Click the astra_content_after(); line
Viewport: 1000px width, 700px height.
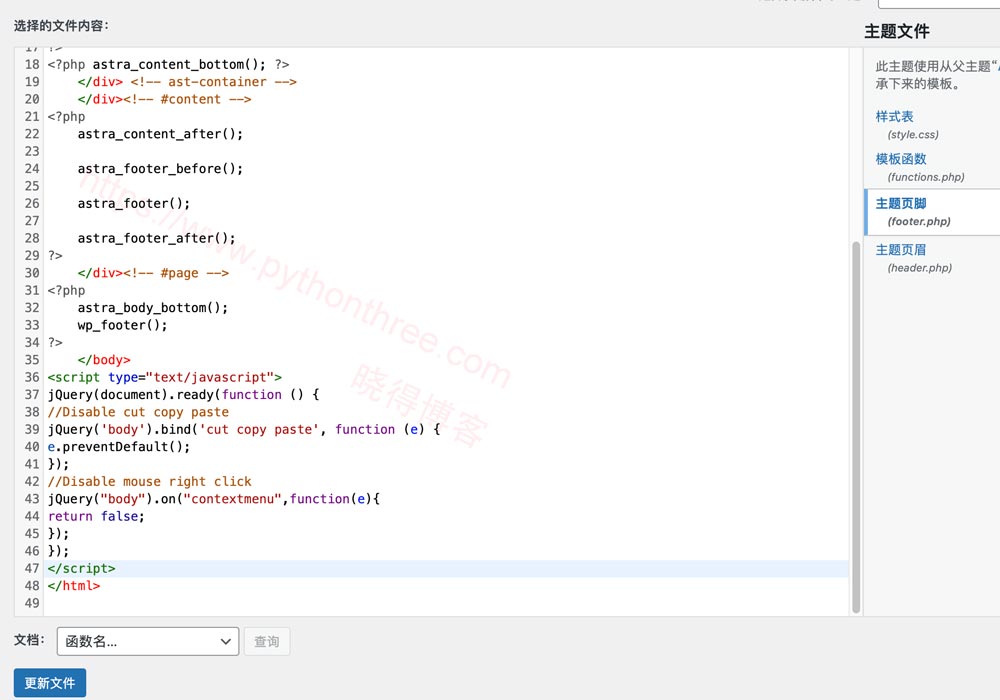(x=161, y=134)
